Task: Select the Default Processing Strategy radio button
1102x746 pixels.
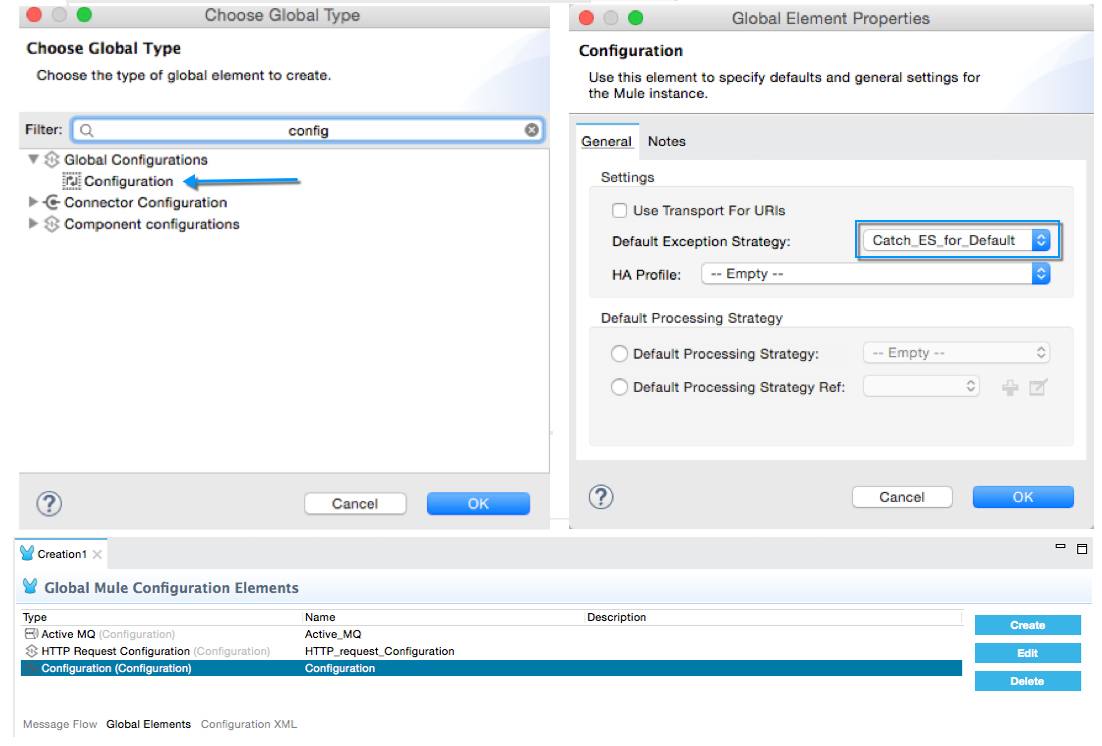Action: click(x=620, y=354)
